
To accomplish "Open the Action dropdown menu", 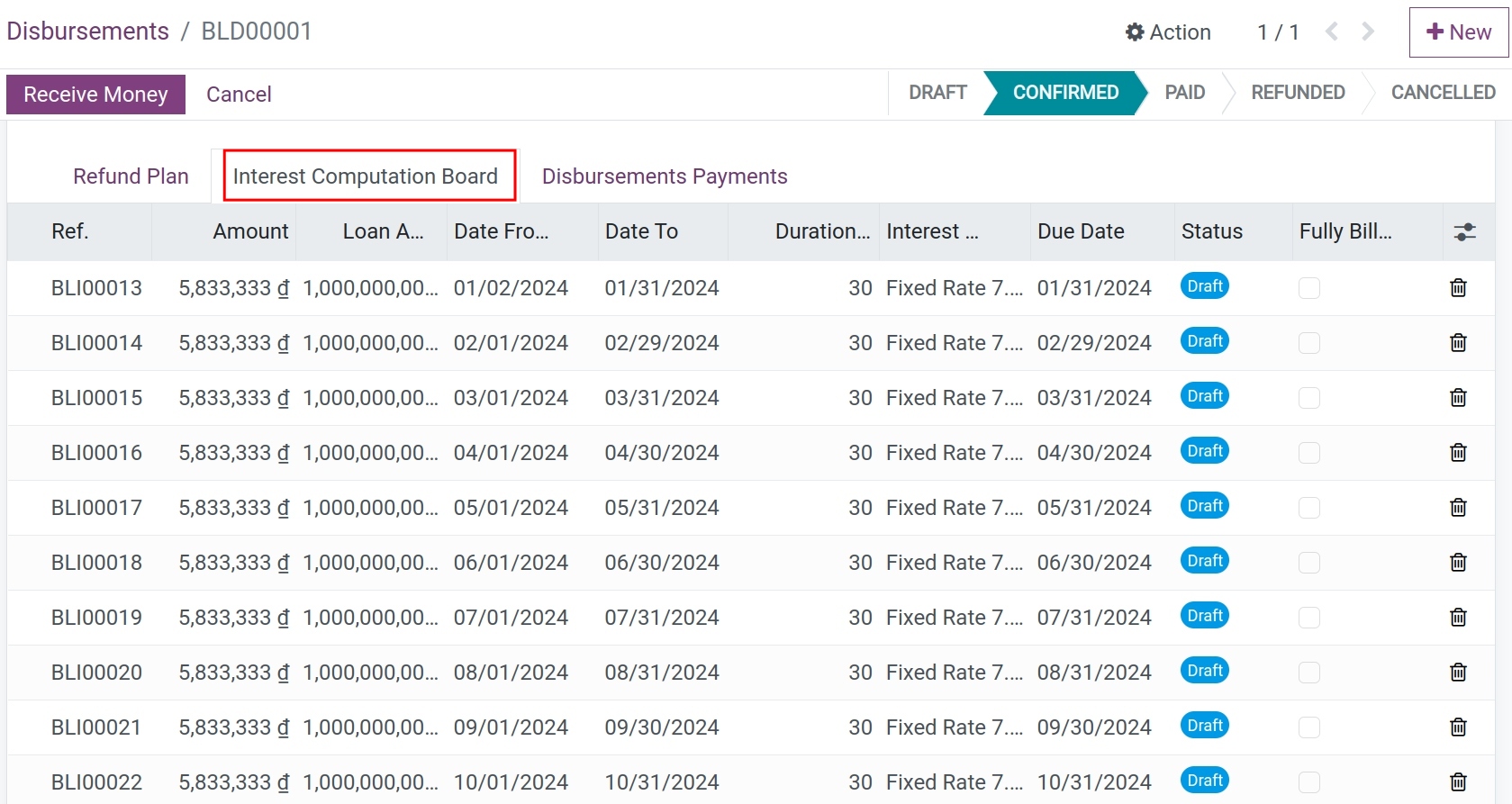I will tap(1168, 32).
